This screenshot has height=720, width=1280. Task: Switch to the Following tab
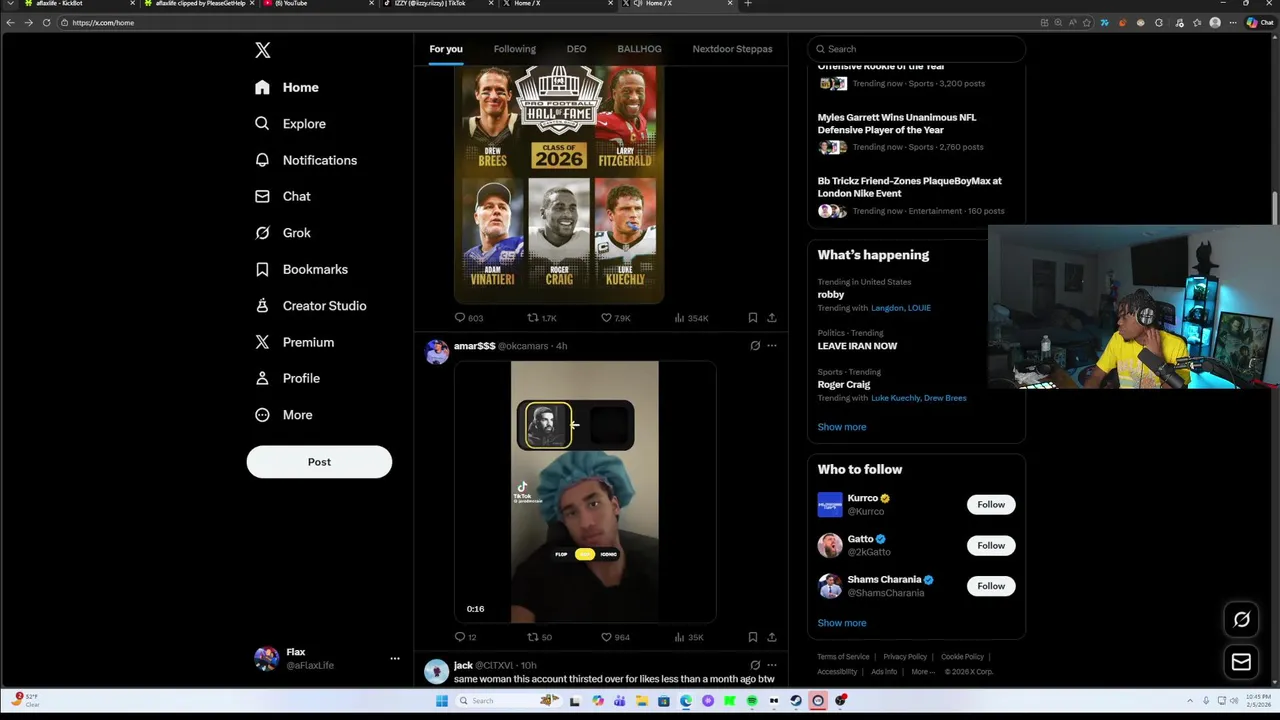[x=514, y=49]
